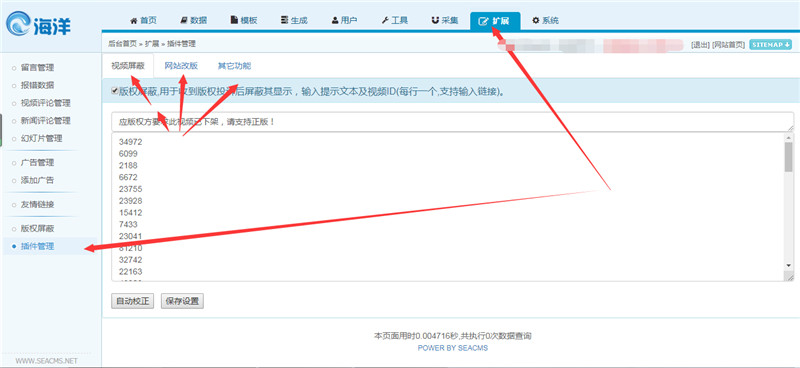The height and width of the screenshot is (368, 800).
Task: Toggle the 版权屏蔽 checkbox
Action: click(x=115, y=91)
